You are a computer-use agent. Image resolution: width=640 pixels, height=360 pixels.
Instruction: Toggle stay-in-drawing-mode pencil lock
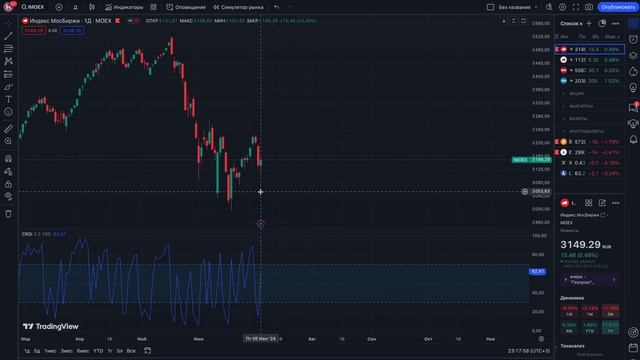click(x=8, y=171)
